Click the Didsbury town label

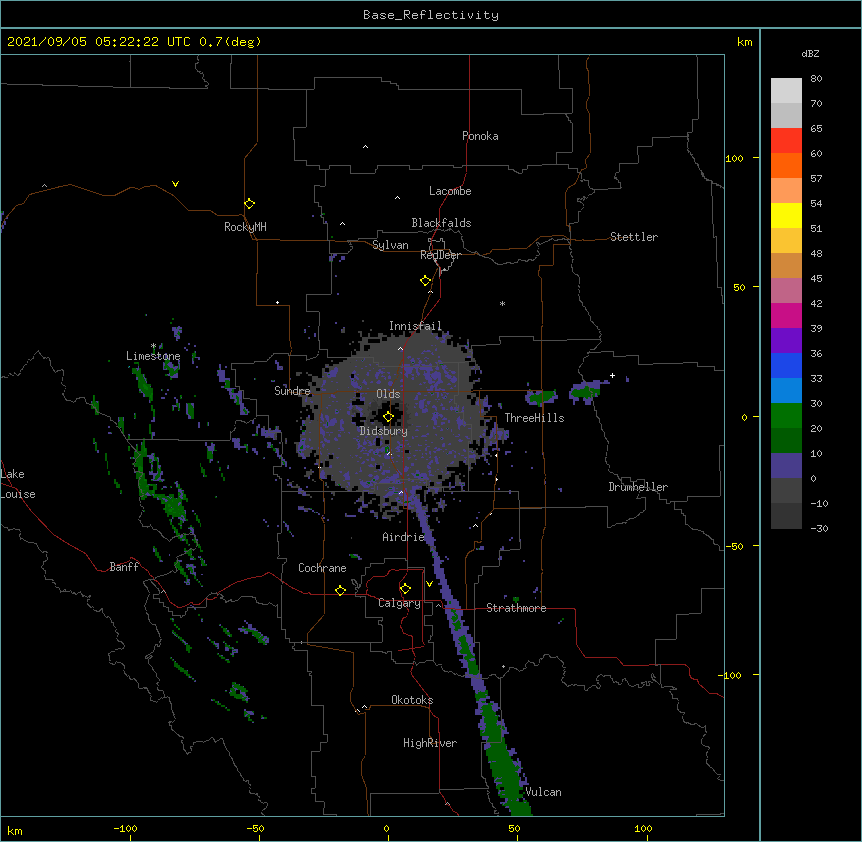point(384,431)
